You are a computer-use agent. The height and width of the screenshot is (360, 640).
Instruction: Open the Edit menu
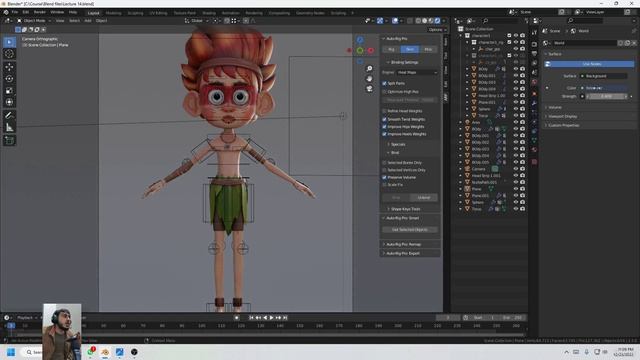tap(26, 12)
